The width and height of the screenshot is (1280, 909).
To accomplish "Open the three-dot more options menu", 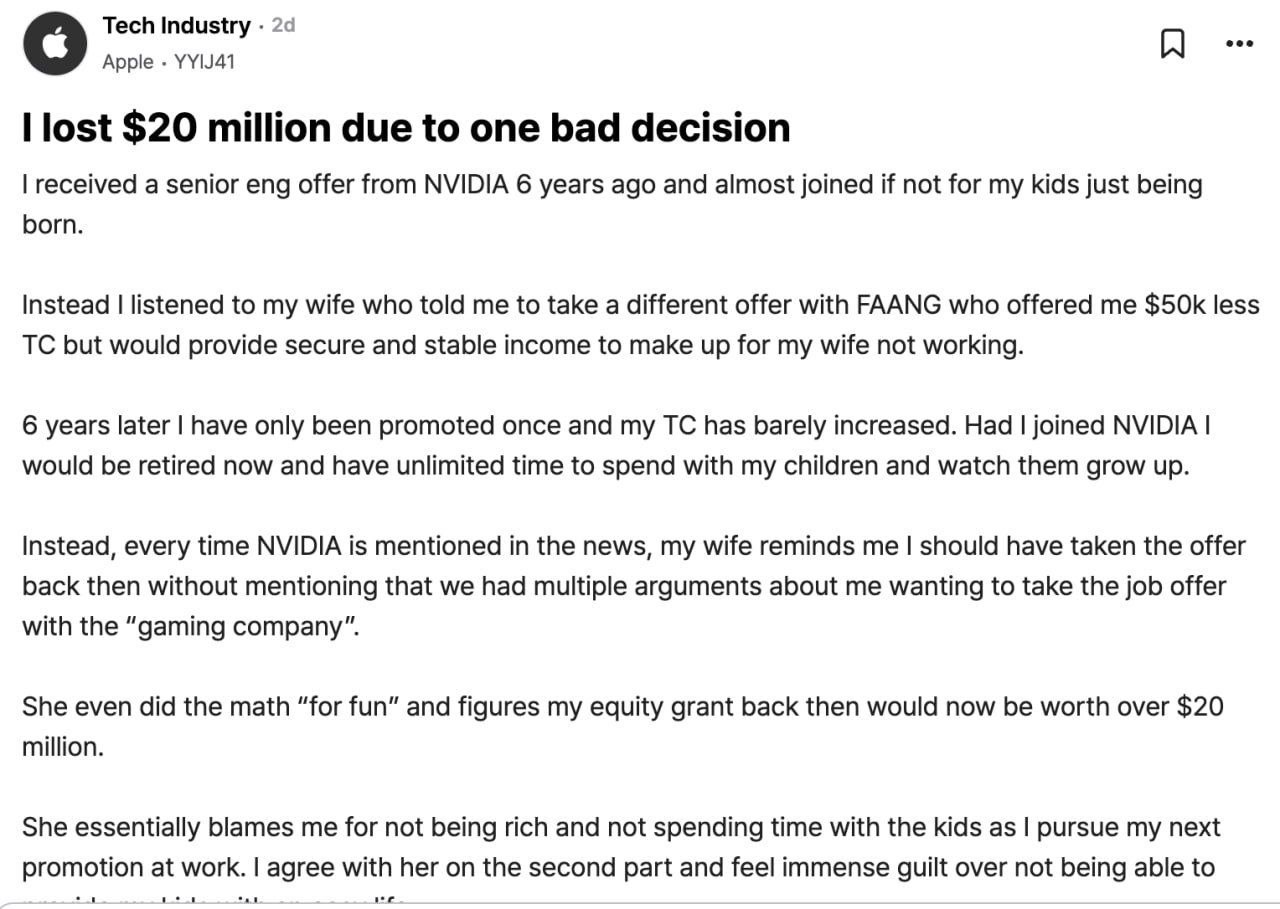I will pos(1239,43).
